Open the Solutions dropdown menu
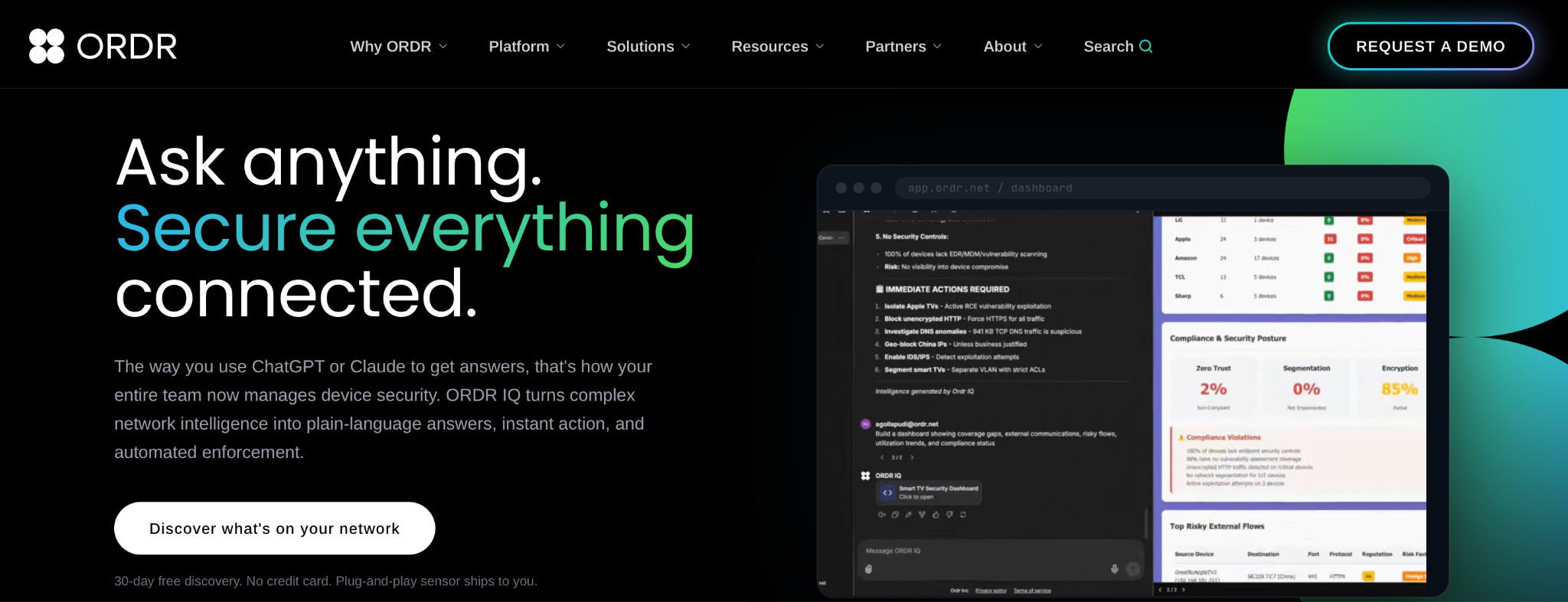The image size is (1568, 602). coord(648,47)
